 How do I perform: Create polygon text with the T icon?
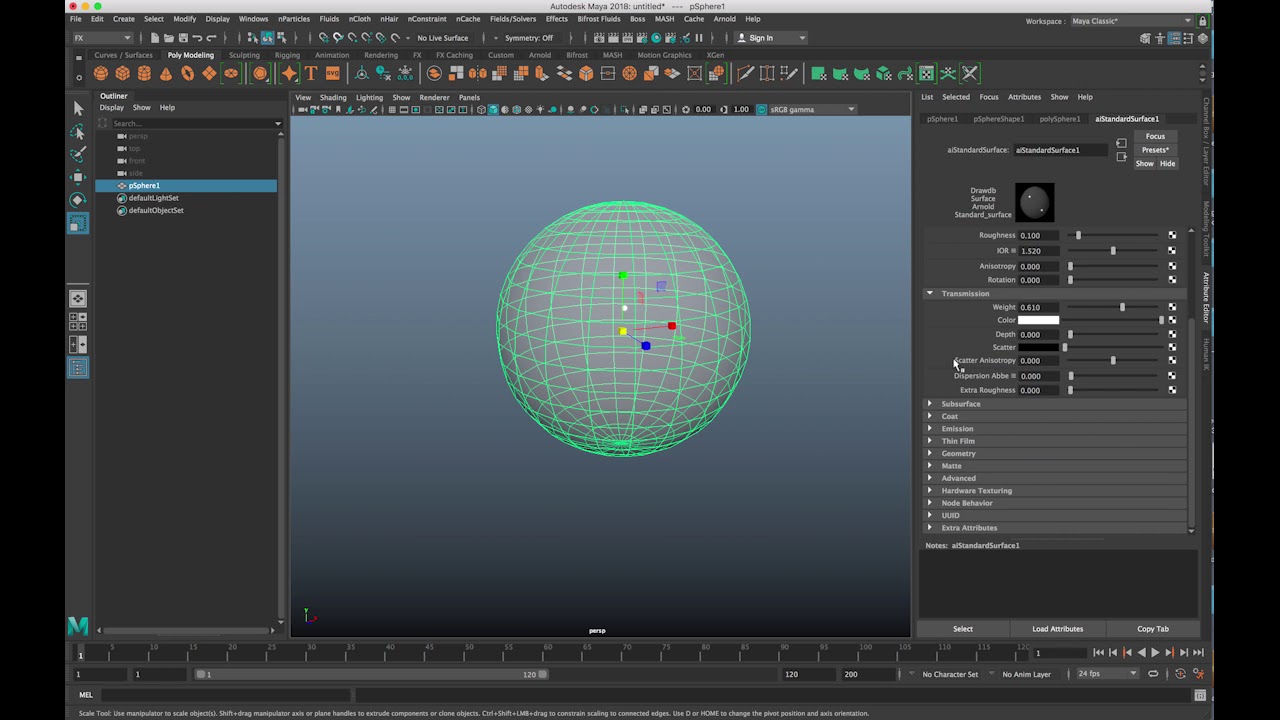point(311,73)
